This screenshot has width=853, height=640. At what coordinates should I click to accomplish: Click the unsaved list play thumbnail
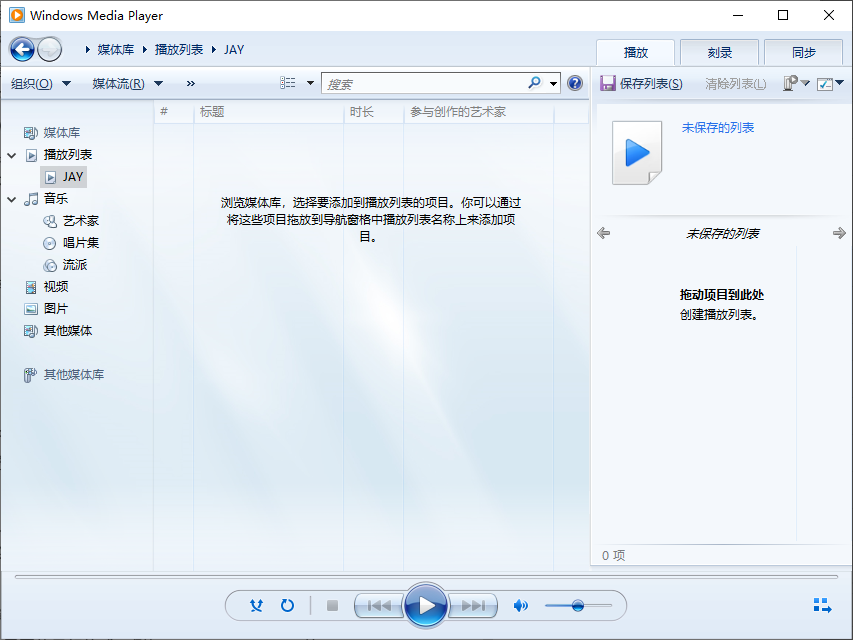pyautogui.click(x=637, y=153)
